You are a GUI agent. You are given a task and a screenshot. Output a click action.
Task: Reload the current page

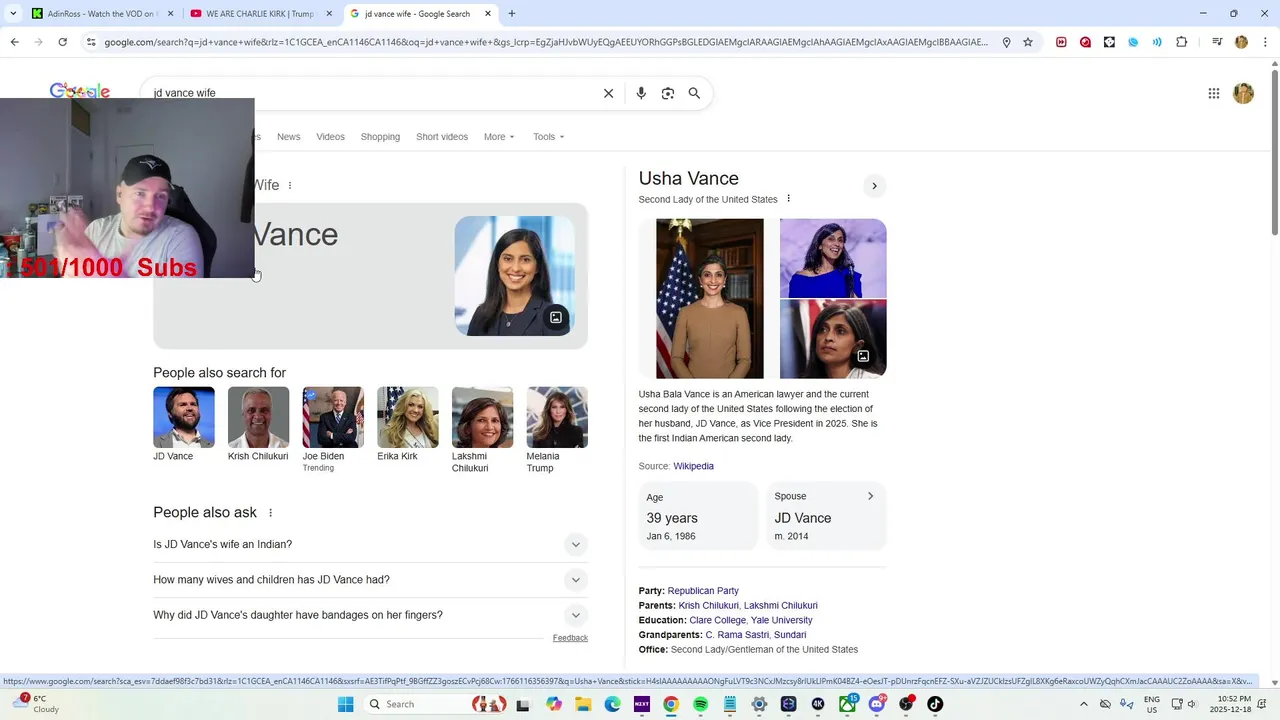(x=62, y=42)
